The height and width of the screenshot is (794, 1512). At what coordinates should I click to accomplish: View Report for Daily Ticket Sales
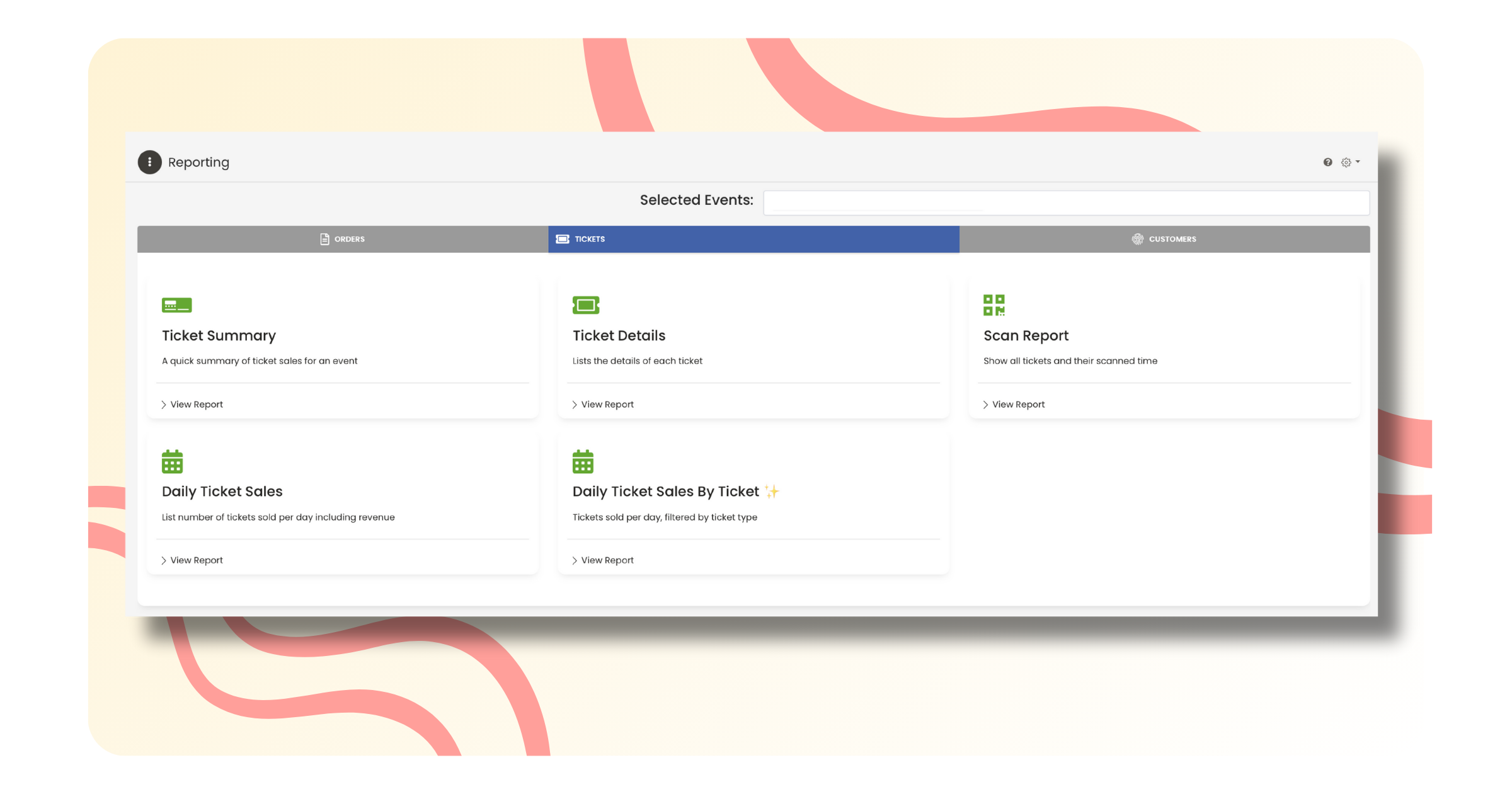click(196, 560)
